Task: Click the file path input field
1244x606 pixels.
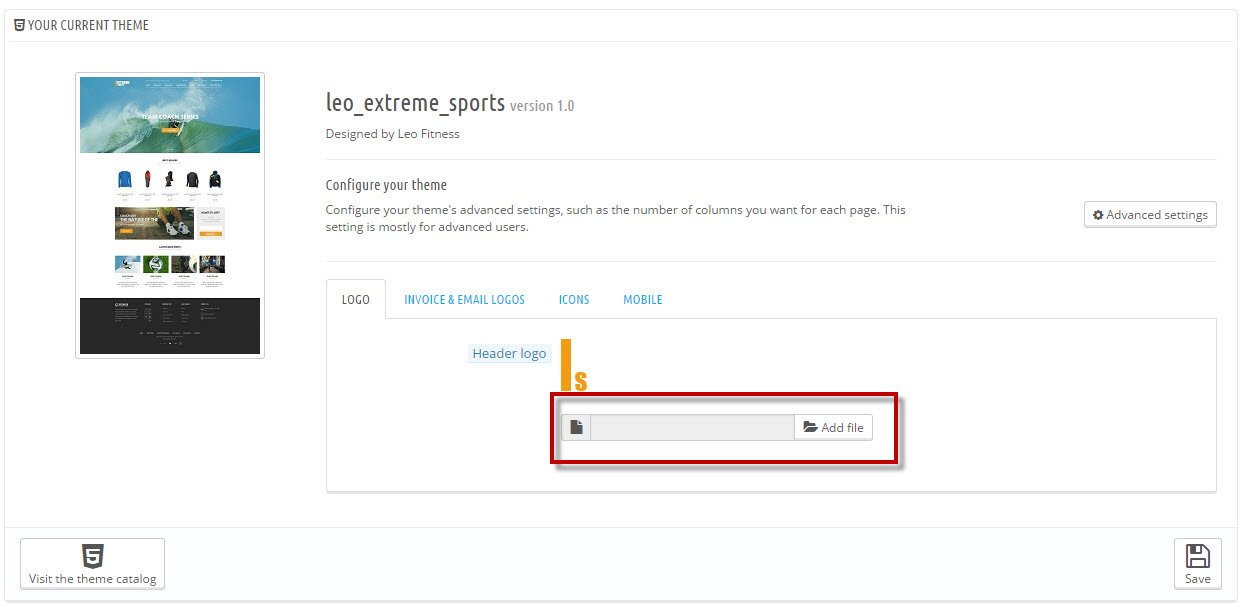Action: coord(692,428)
